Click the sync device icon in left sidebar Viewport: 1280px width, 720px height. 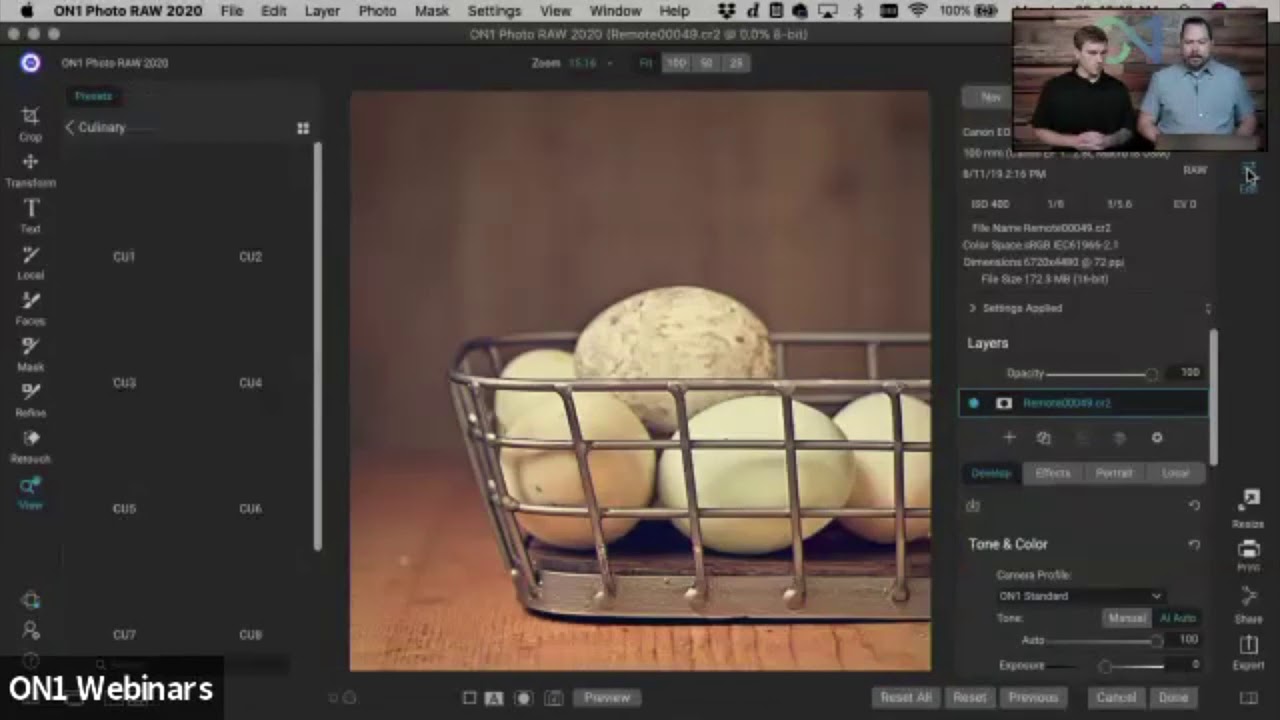coord(30,600)
